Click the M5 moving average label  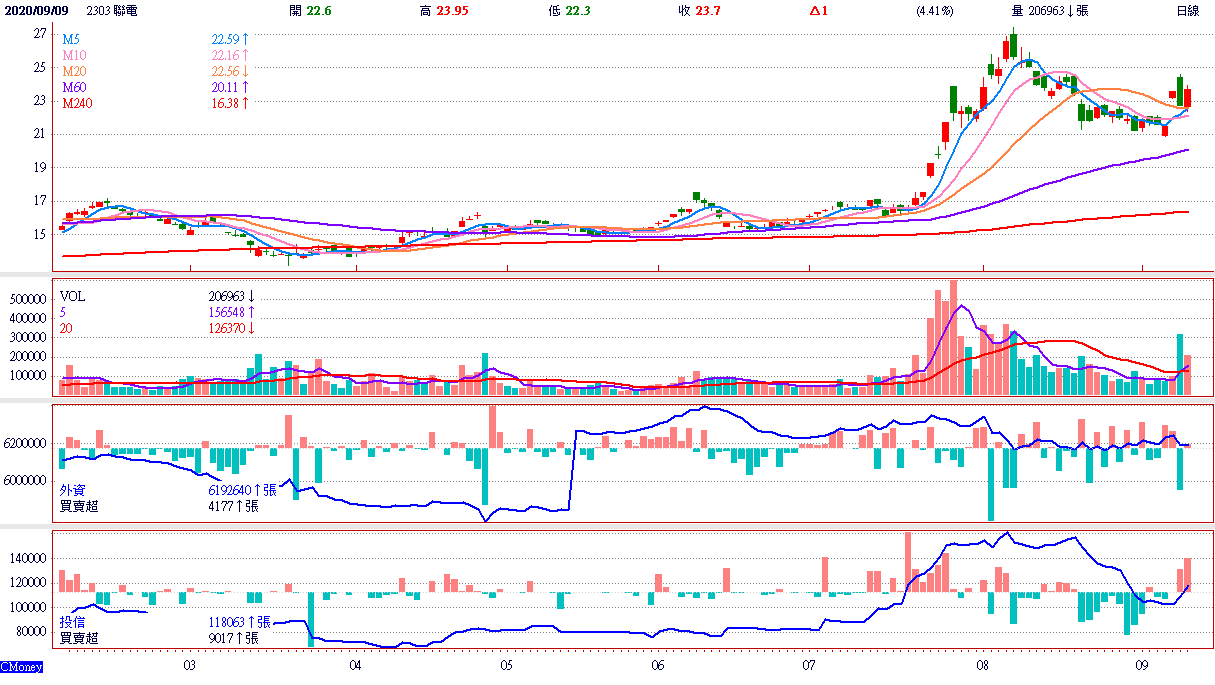71,39
